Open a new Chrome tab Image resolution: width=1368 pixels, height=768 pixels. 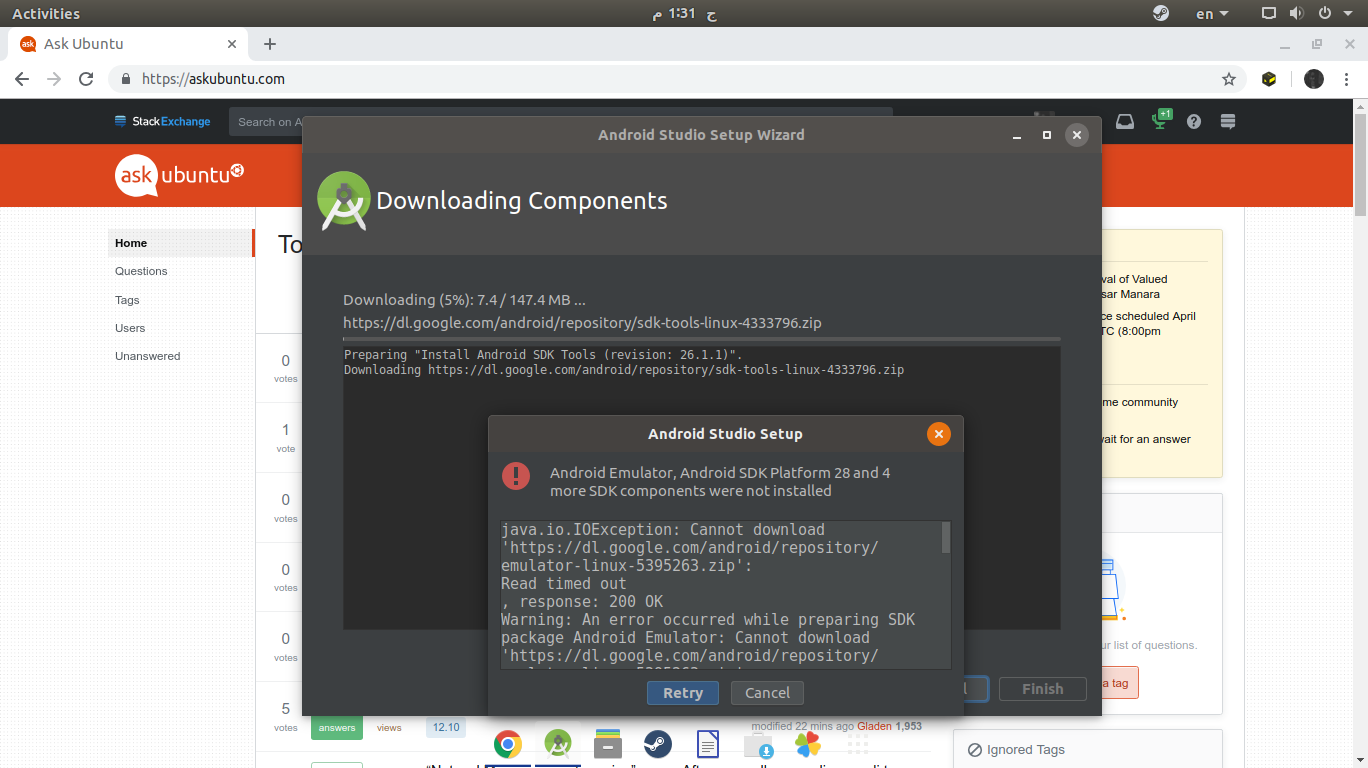click(270, 44)
